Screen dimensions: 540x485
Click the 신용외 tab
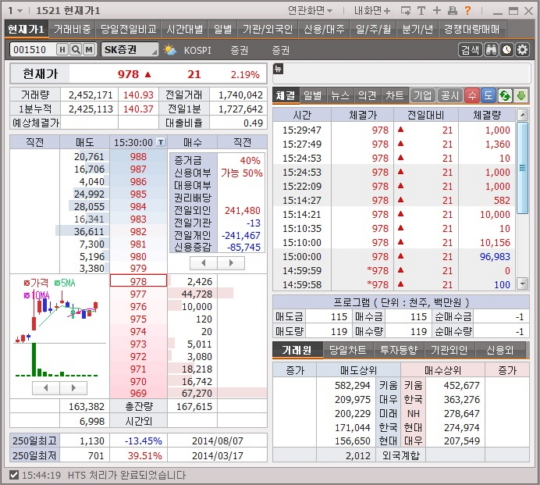tap(500, 350)
